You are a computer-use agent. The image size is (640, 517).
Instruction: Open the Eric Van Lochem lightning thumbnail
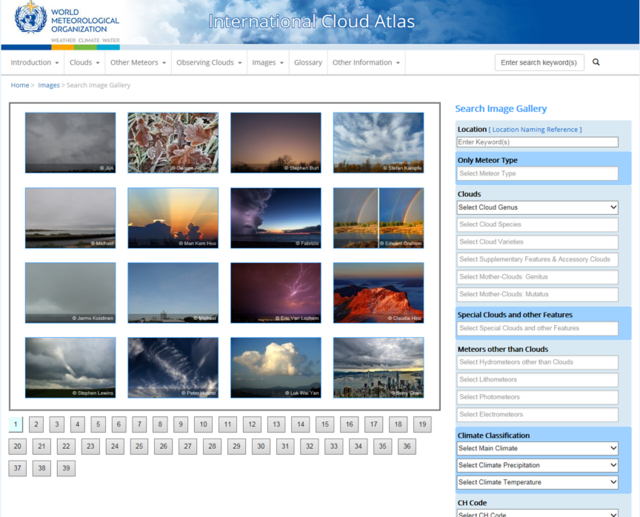[x=276, y=293]
